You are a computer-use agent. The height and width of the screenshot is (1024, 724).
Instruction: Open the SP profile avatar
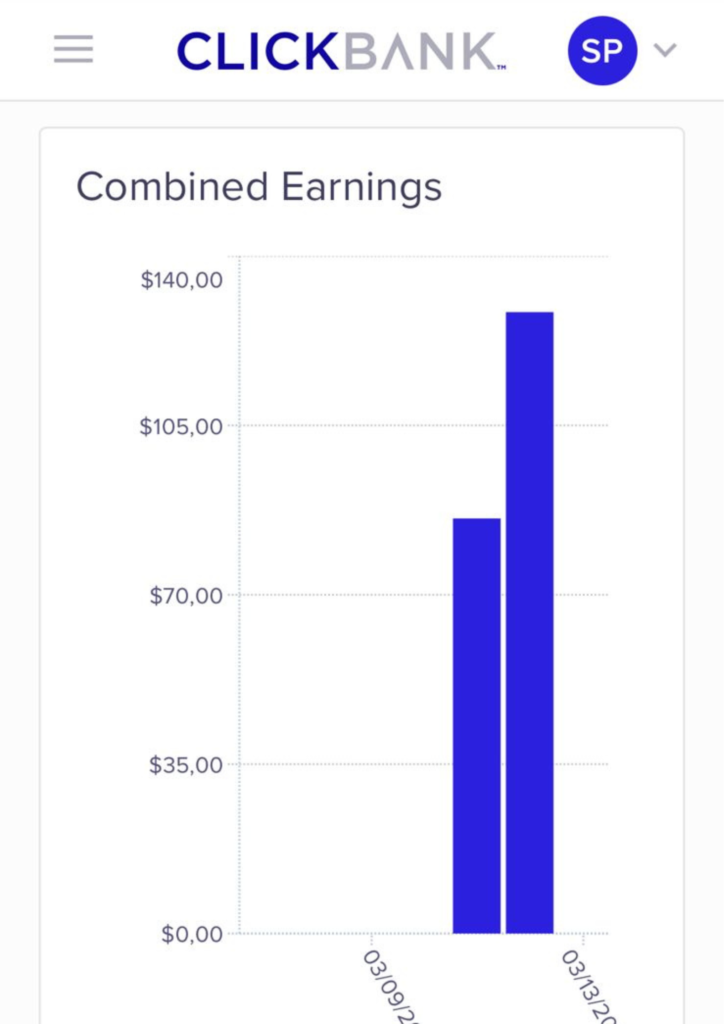click(602, 50)
